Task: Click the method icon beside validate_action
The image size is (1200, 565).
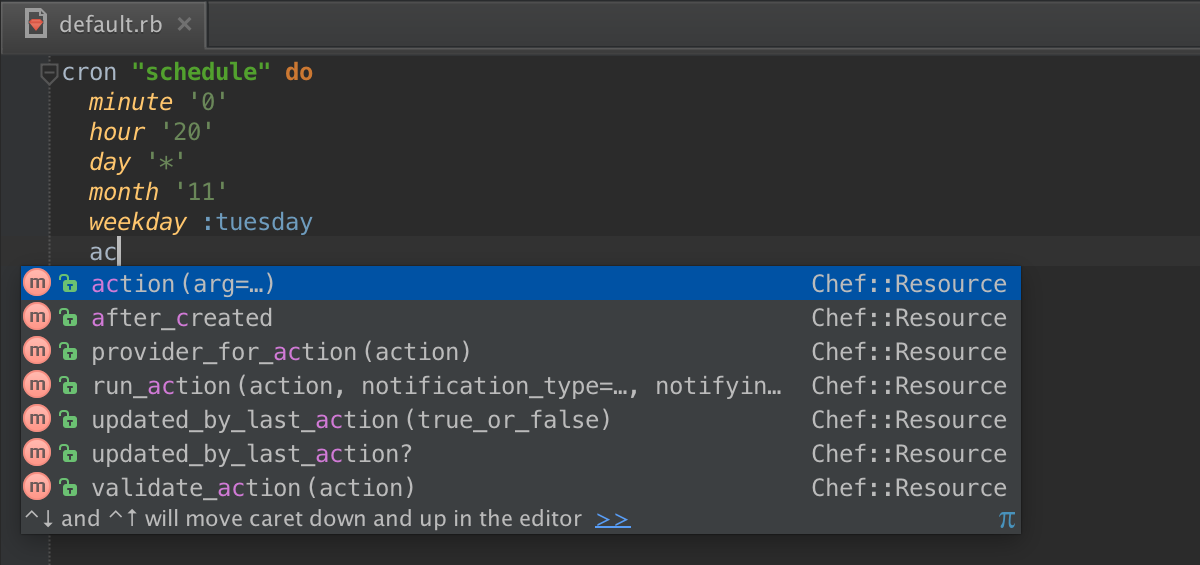Action: (37, 487)
